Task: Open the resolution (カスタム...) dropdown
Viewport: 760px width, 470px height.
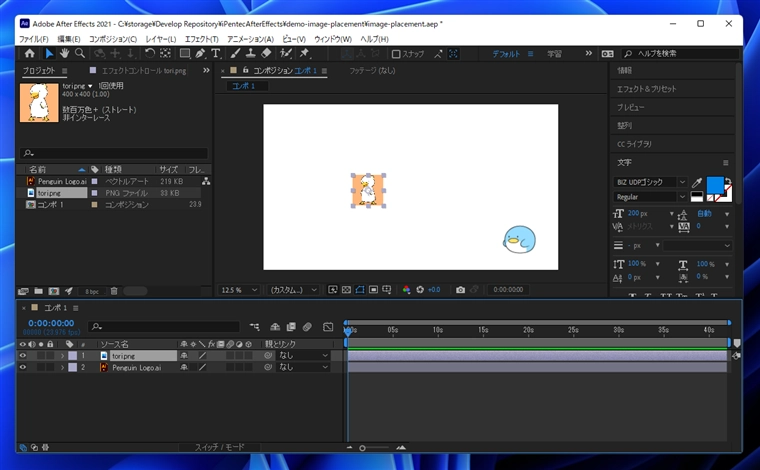Action: point(293,290)
